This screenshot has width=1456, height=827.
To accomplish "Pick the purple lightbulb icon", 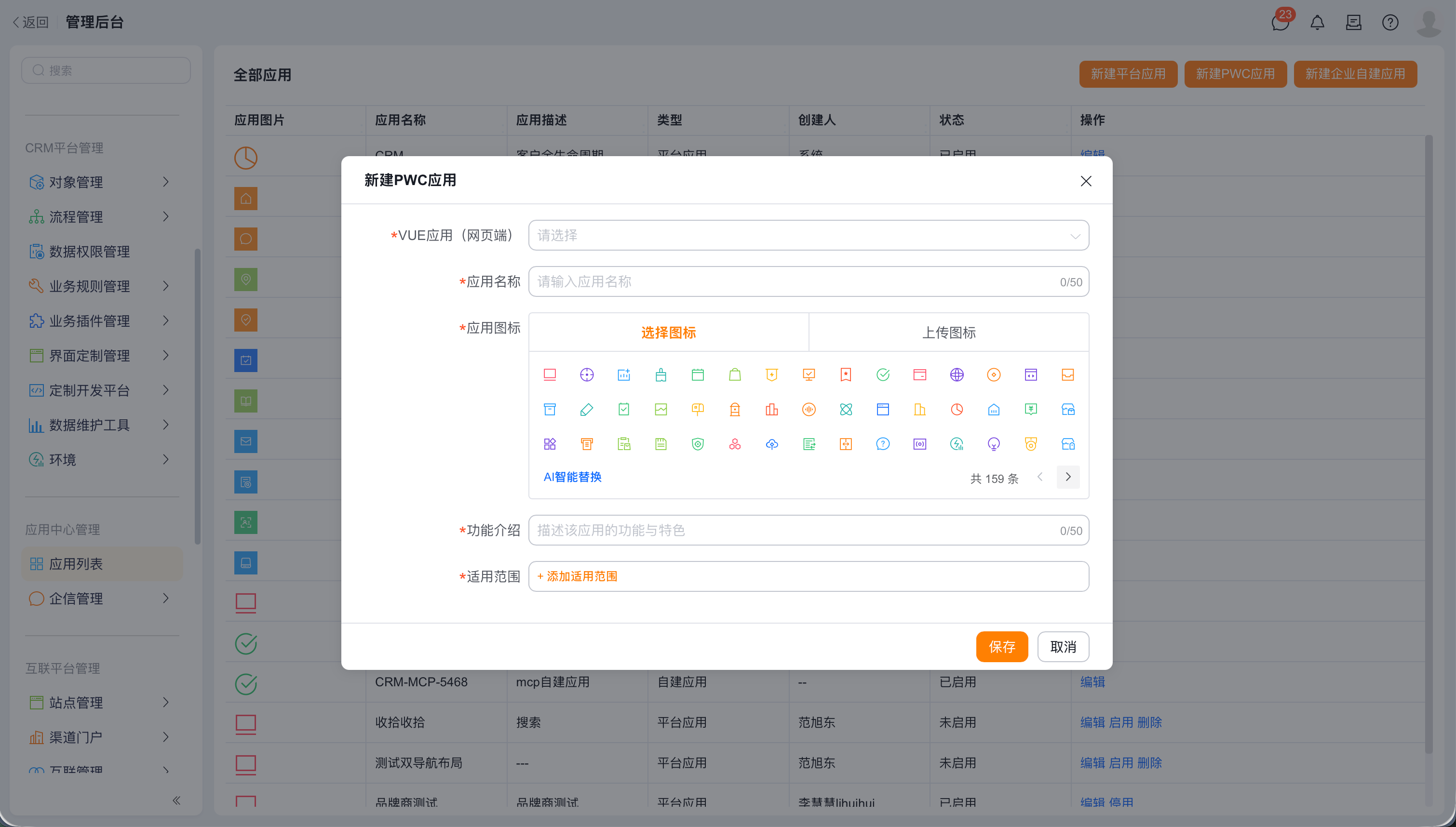I will [994, 444].
